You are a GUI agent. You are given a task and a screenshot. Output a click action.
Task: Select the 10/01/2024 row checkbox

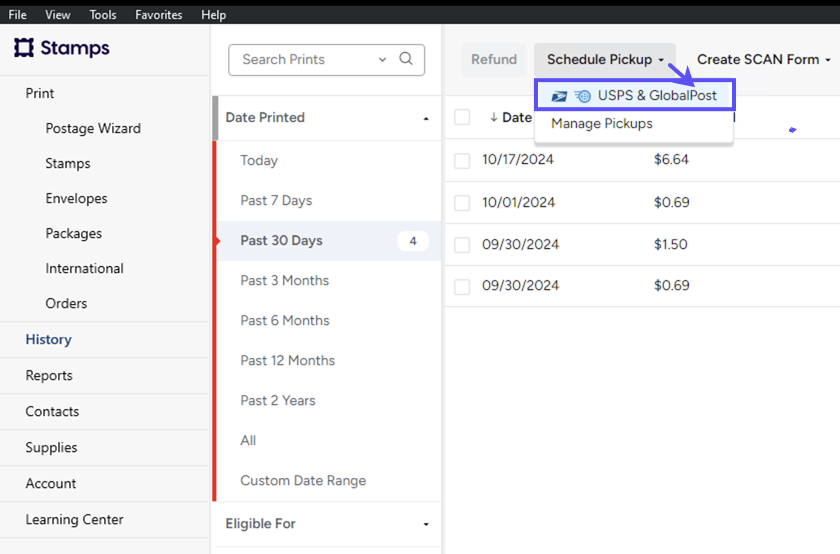tap(462, 203)
